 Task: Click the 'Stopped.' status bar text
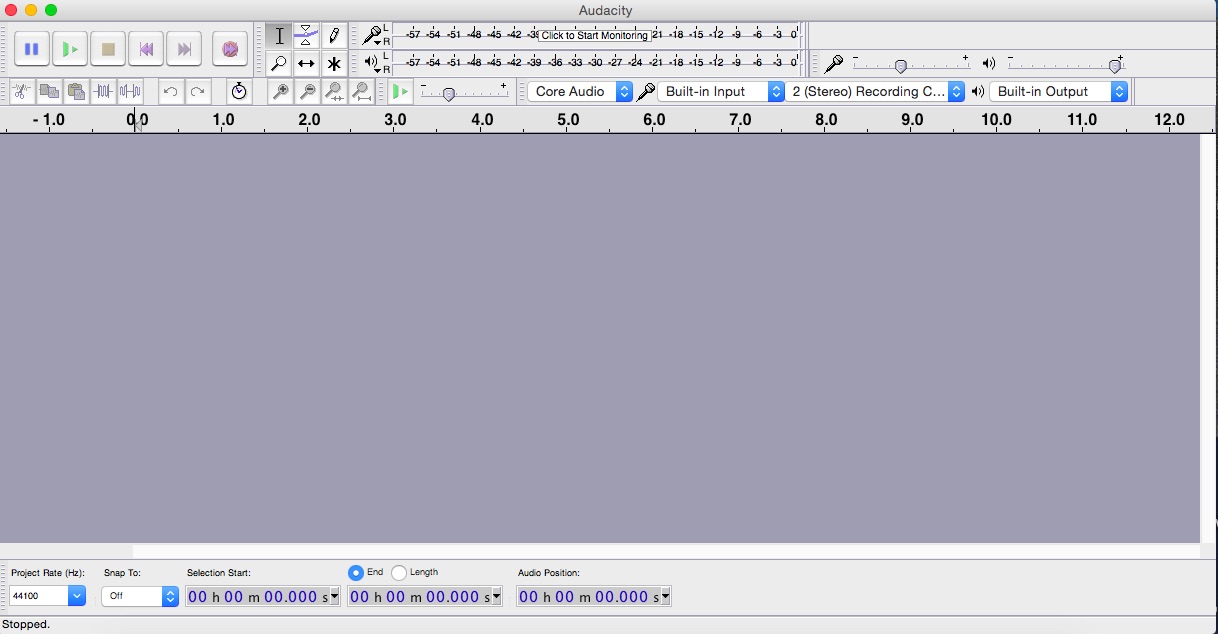(x=26, y=625)
